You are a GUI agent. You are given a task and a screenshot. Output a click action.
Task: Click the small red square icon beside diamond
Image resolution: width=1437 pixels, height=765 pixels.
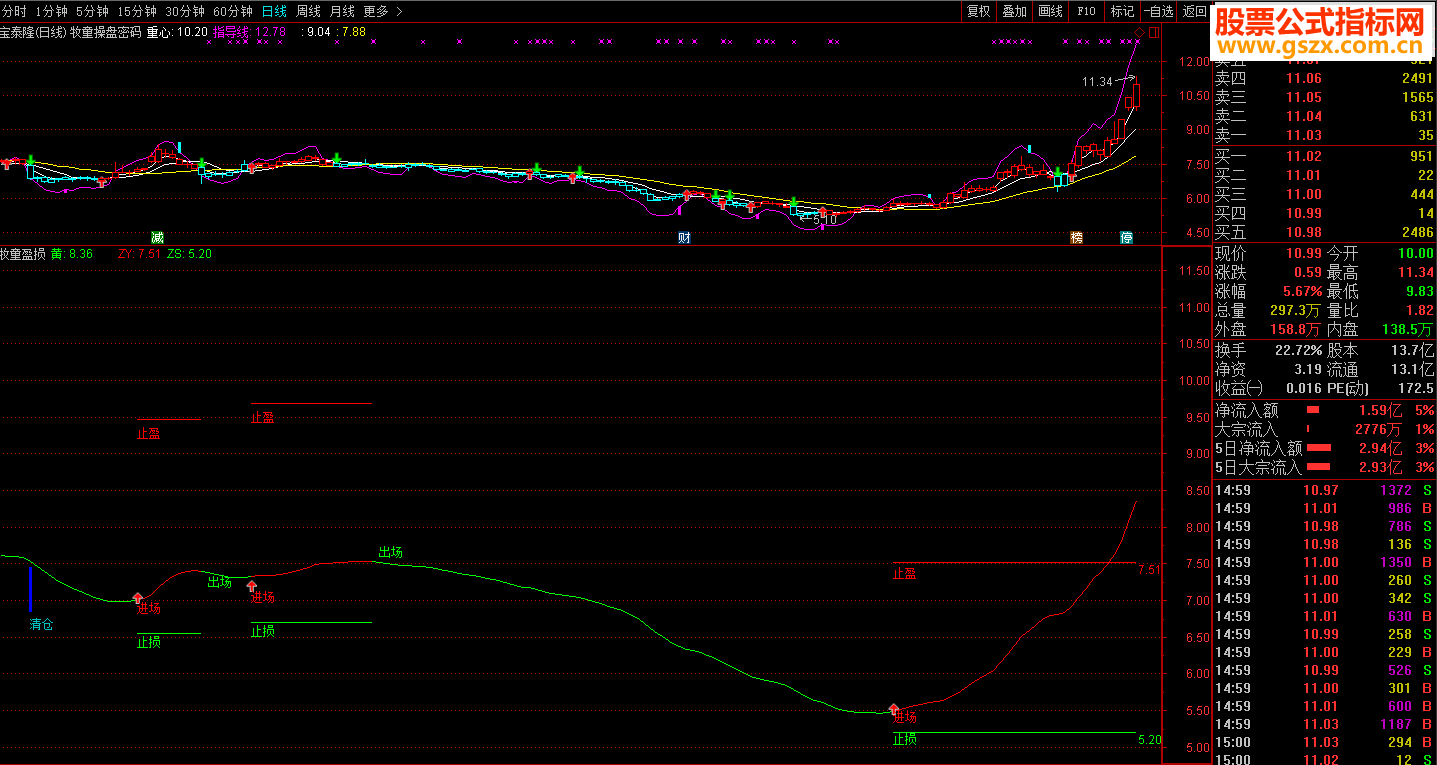[x=1154, y=32]
